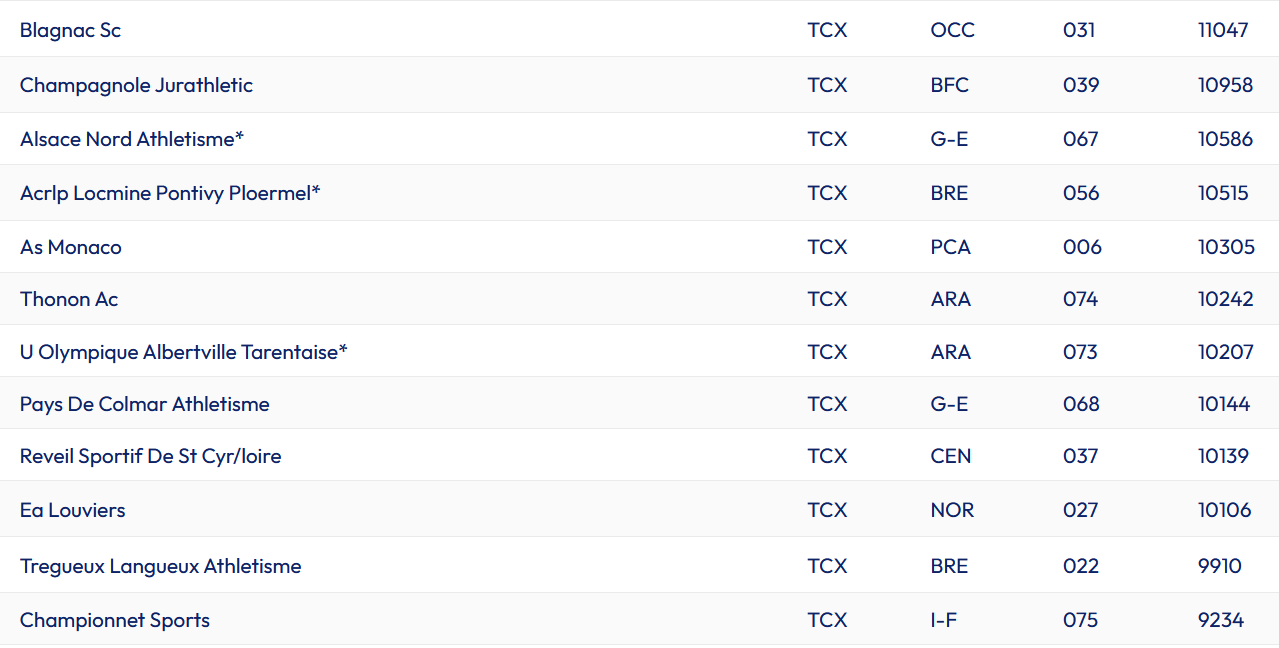Click Reveil Sportif De St Cyr/loire
Screen dimensions: 1279x648
pos(151,456)
